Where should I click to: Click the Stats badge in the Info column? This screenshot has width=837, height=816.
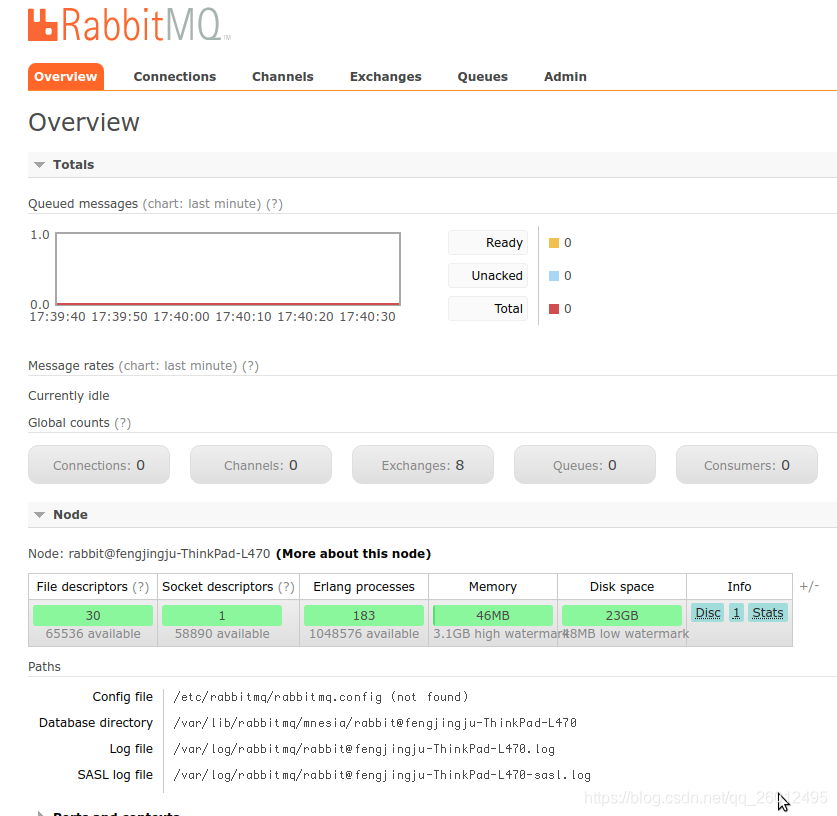click(x=768, y=612)
